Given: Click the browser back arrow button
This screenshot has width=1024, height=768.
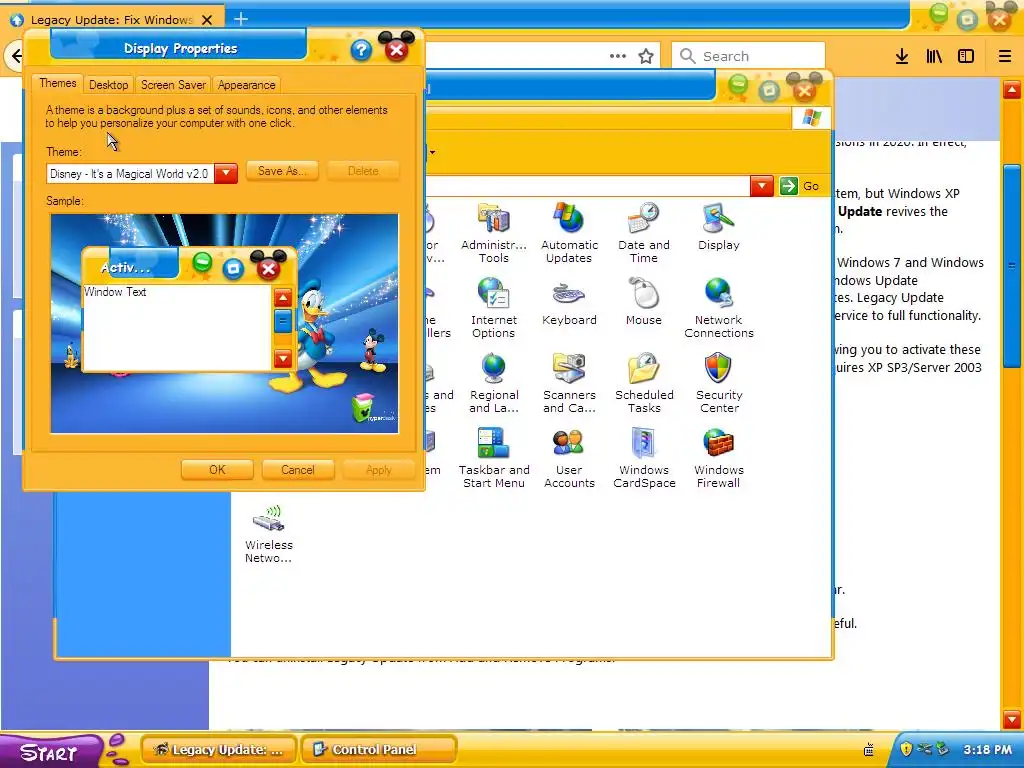Looking at the screenshot, I should [x=16, y=56].
